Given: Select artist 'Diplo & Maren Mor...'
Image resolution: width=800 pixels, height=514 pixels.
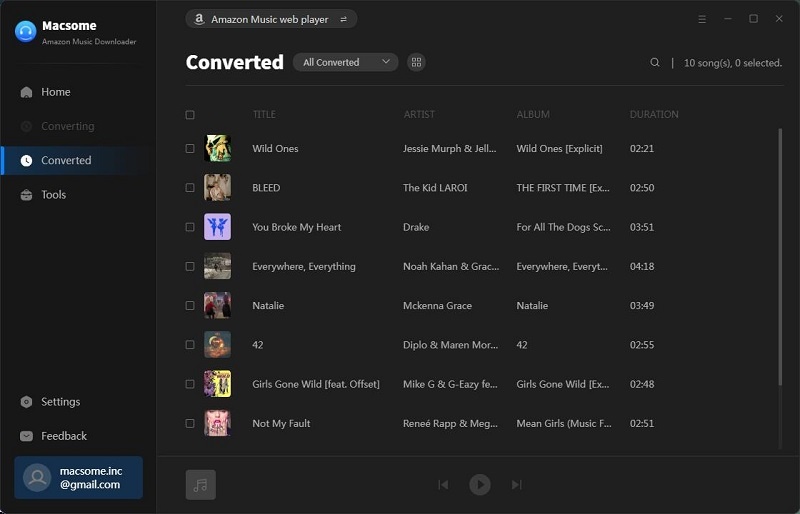Looking at the screenshot, I should click(451, 345).
